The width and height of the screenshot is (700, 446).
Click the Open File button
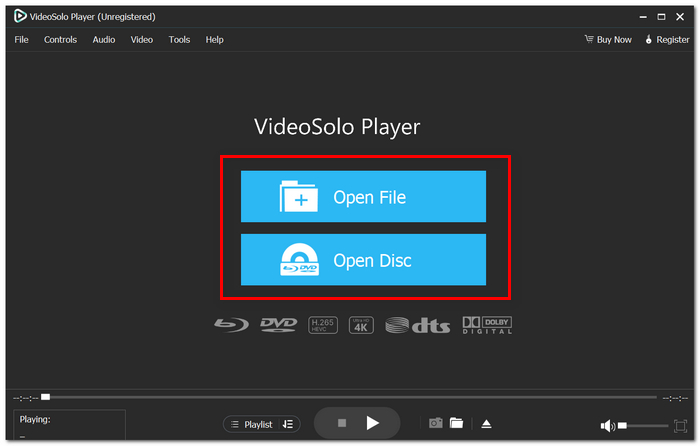tap(363, 196)
